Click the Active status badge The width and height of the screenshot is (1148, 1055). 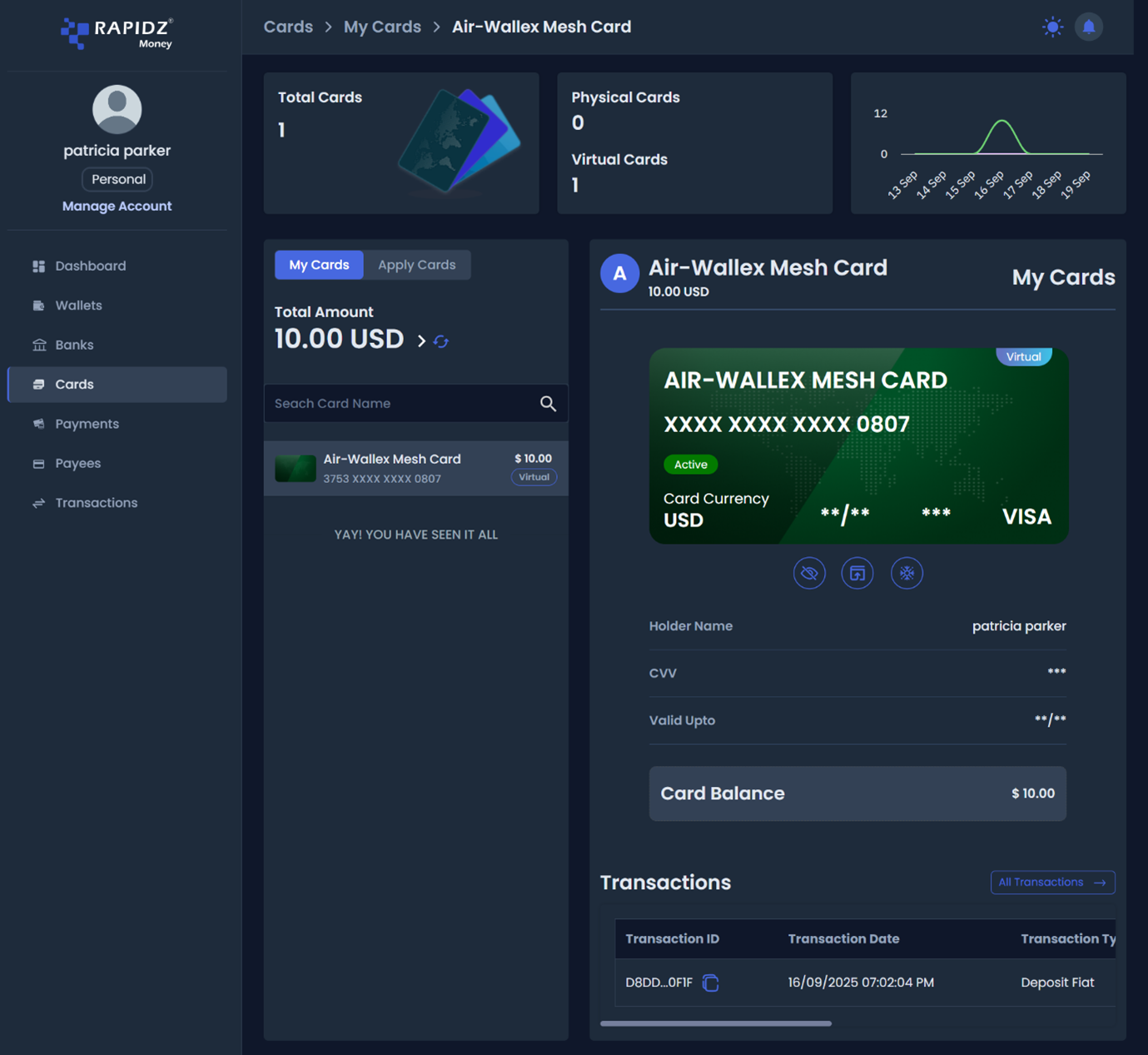pyautogui.click(x=690, y=465)
